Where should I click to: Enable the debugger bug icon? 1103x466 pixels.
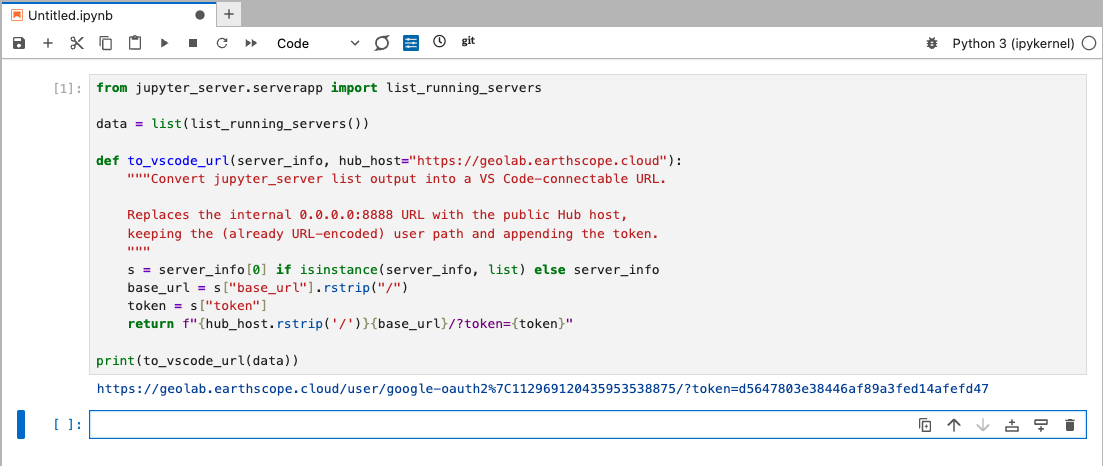coord(932,44)
